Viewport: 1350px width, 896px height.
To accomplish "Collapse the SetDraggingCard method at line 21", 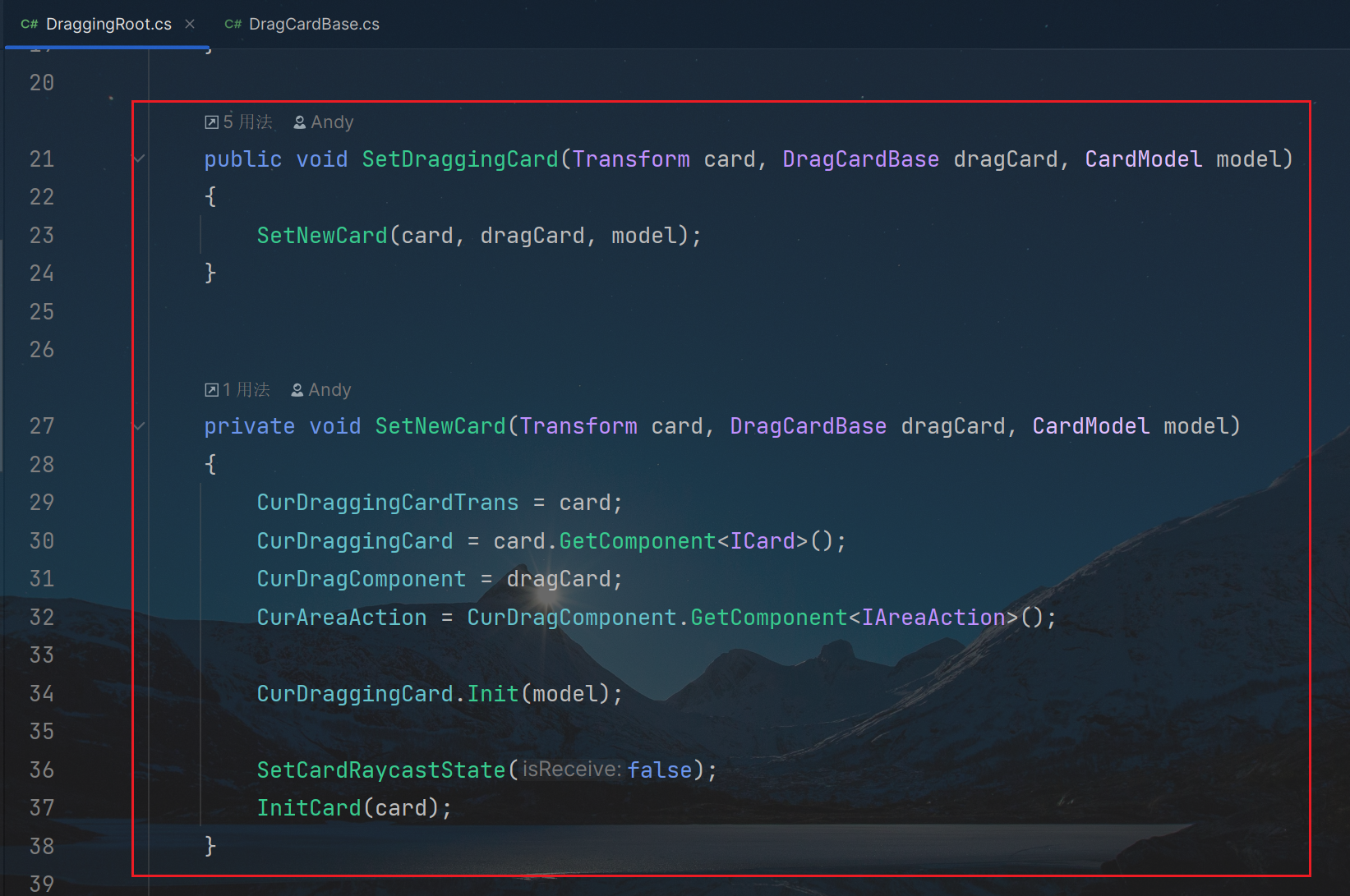I will tap(139, 159).
